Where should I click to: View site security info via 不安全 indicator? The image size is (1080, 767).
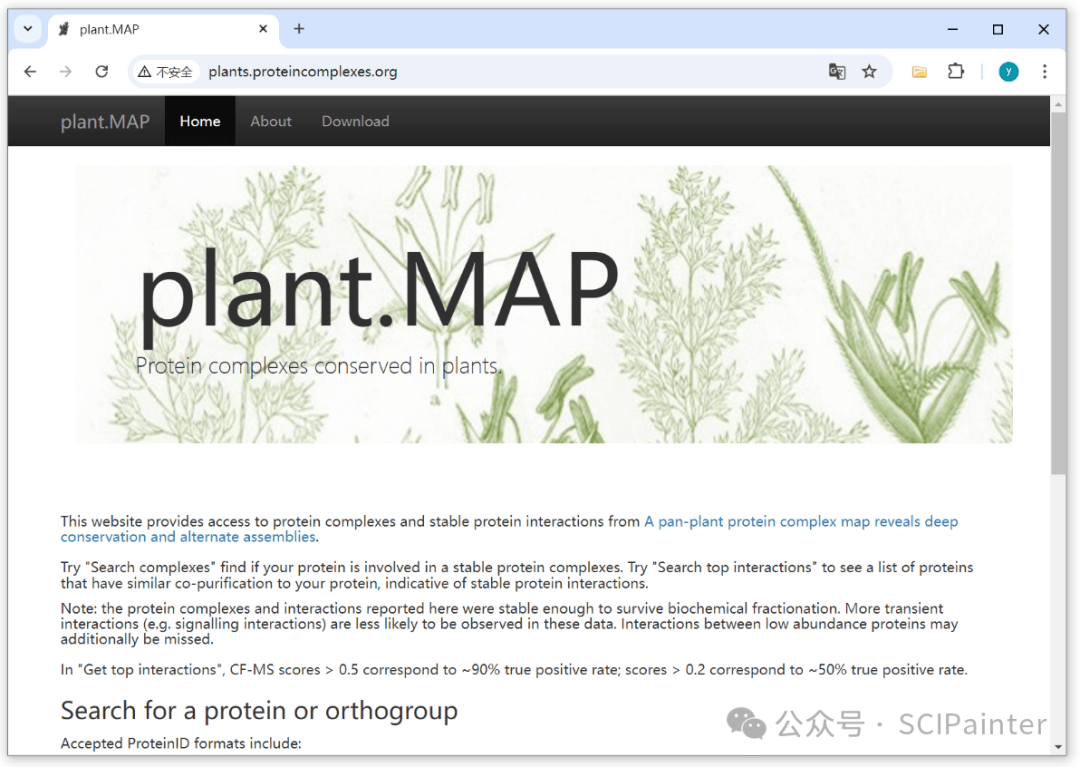(165, 71)
